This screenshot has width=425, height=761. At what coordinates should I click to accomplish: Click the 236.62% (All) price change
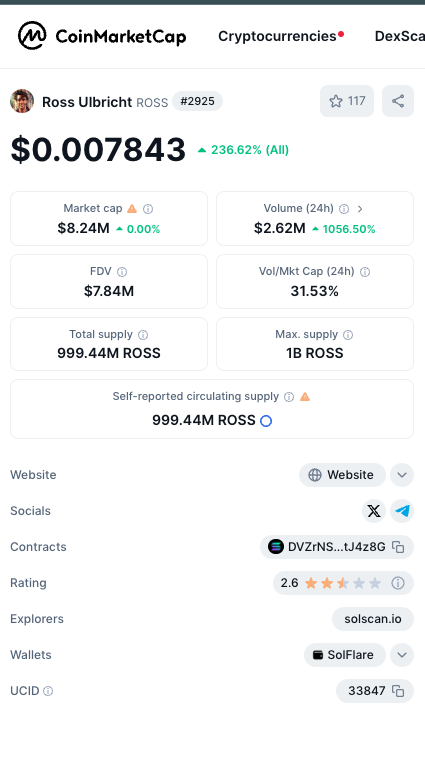pyautogui.click(x=243, y=150)
